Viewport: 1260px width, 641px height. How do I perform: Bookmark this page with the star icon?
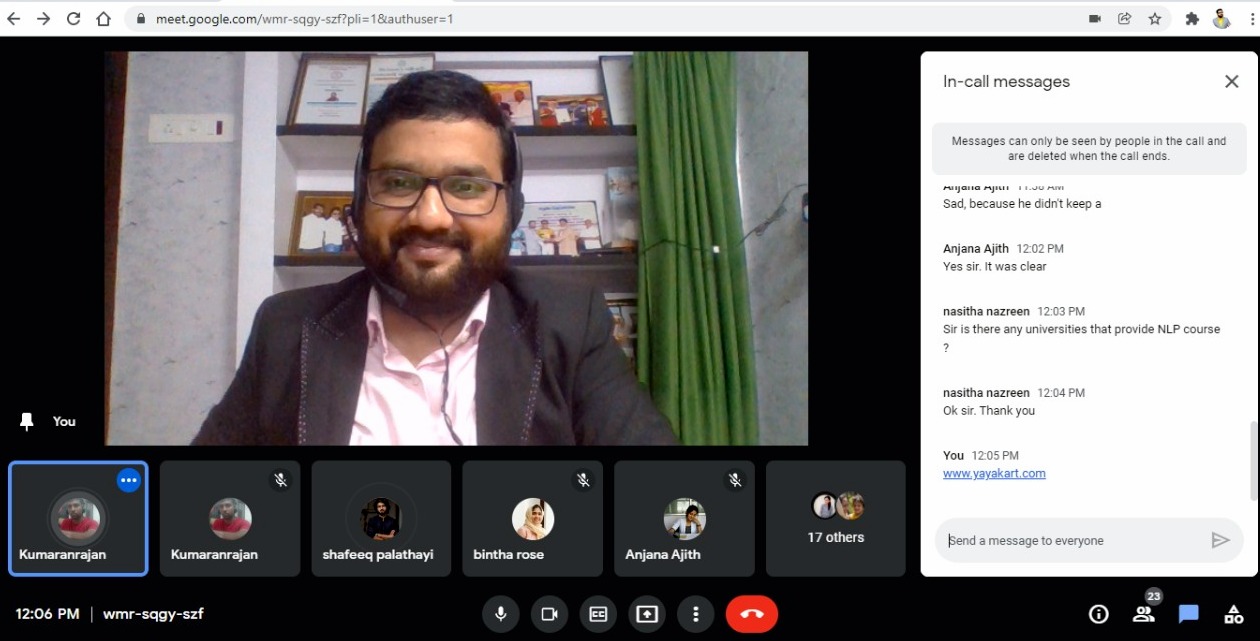(1155, 18)
